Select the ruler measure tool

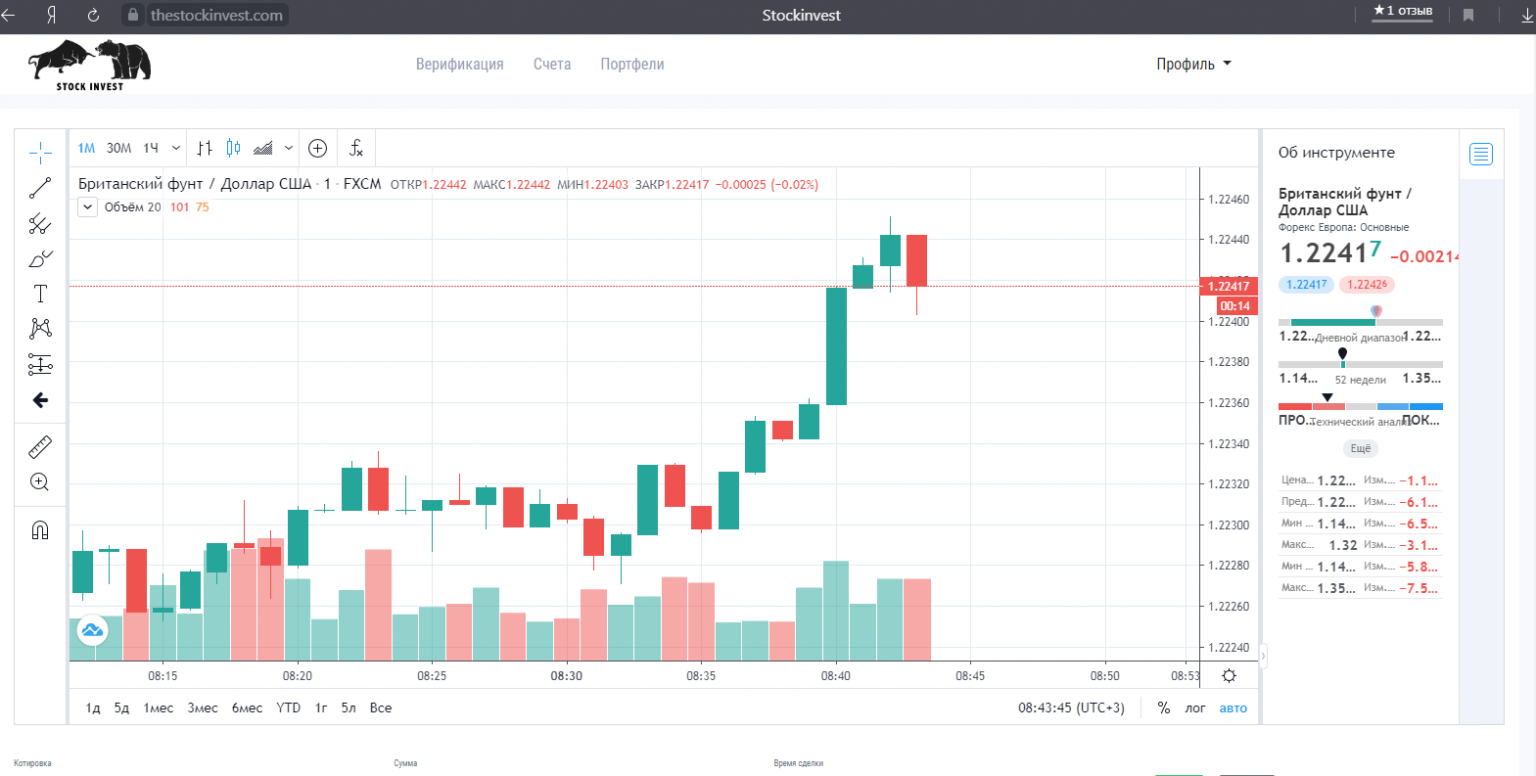(x=40, y=447)
